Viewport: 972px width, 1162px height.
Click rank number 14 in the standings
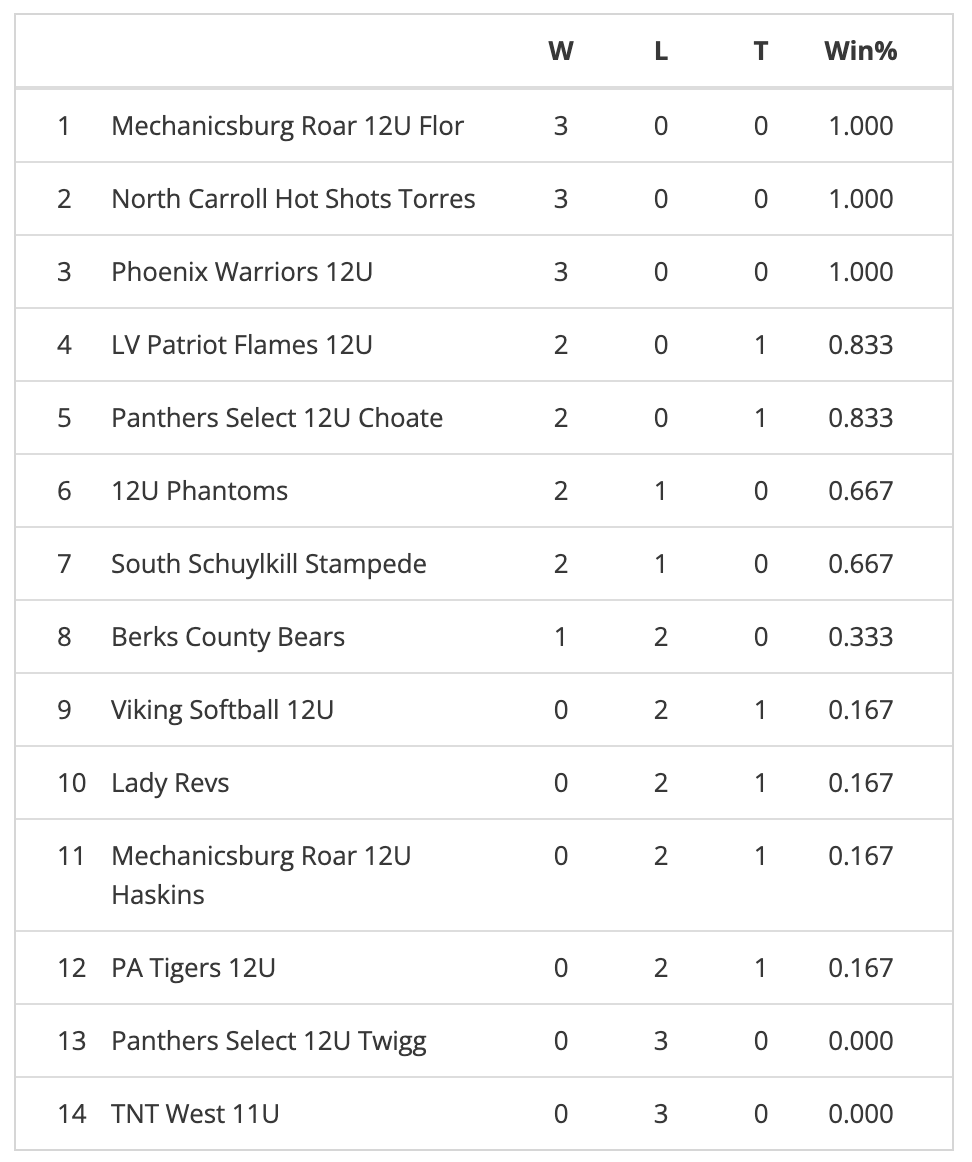[x=72, y=1114]
